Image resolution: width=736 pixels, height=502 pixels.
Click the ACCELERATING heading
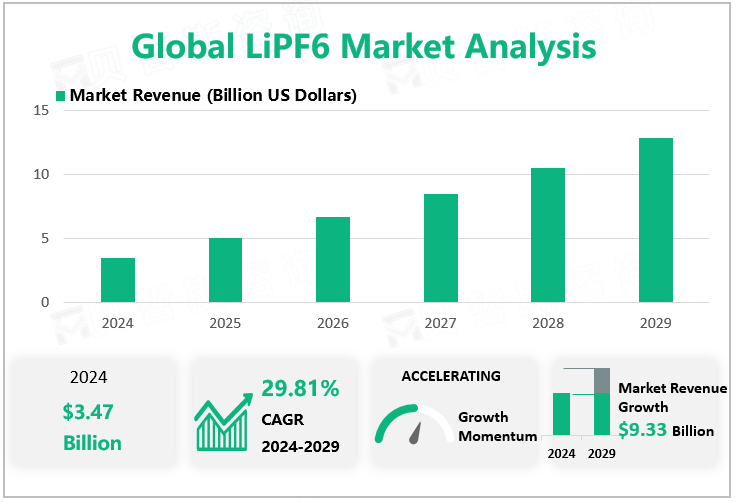451,376
